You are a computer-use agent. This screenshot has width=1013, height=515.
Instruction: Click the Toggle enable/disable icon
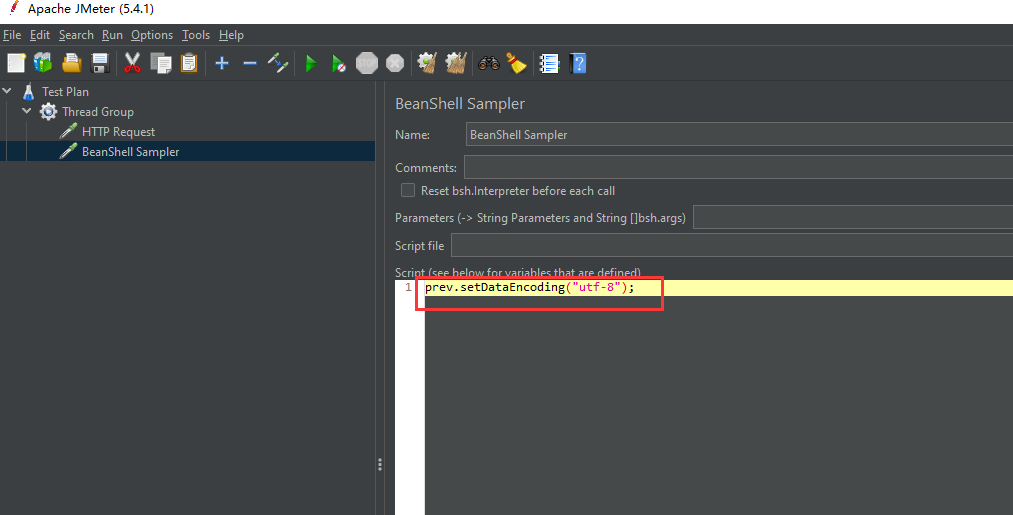[x=278, y=63]
